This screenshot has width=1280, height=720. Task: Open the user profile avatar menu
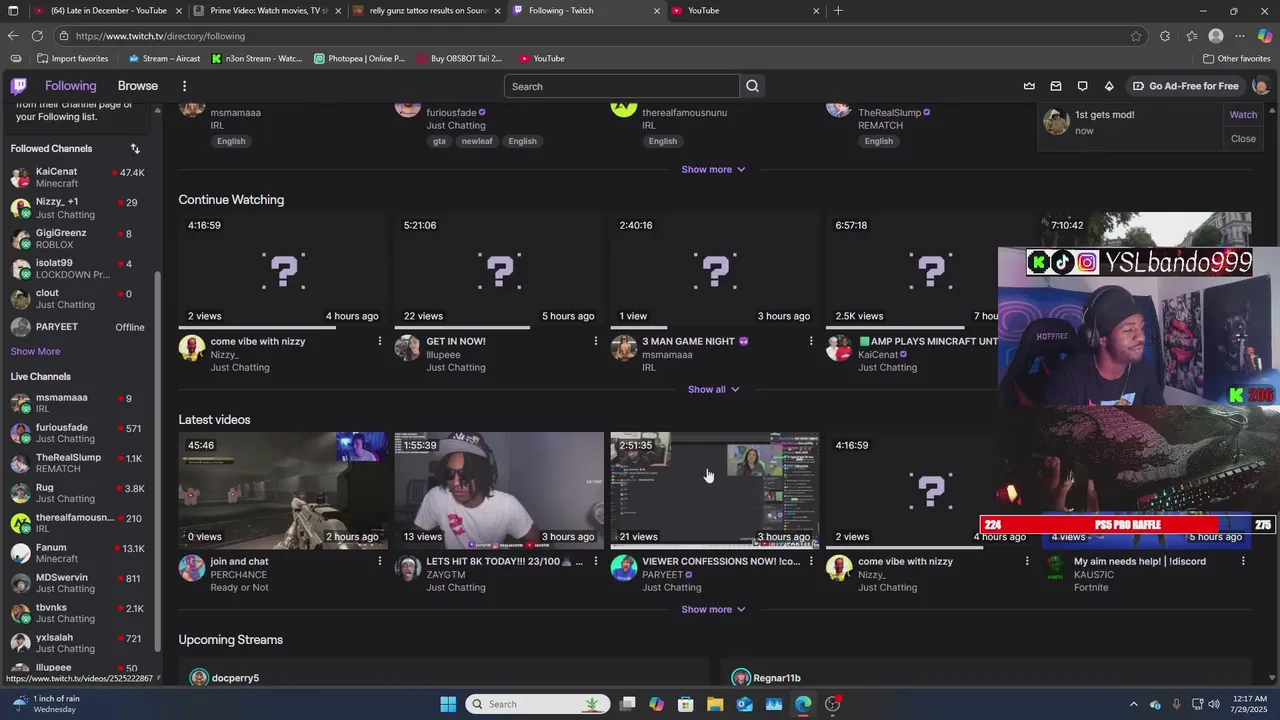pyautogui.click(x=1260, y=86)
